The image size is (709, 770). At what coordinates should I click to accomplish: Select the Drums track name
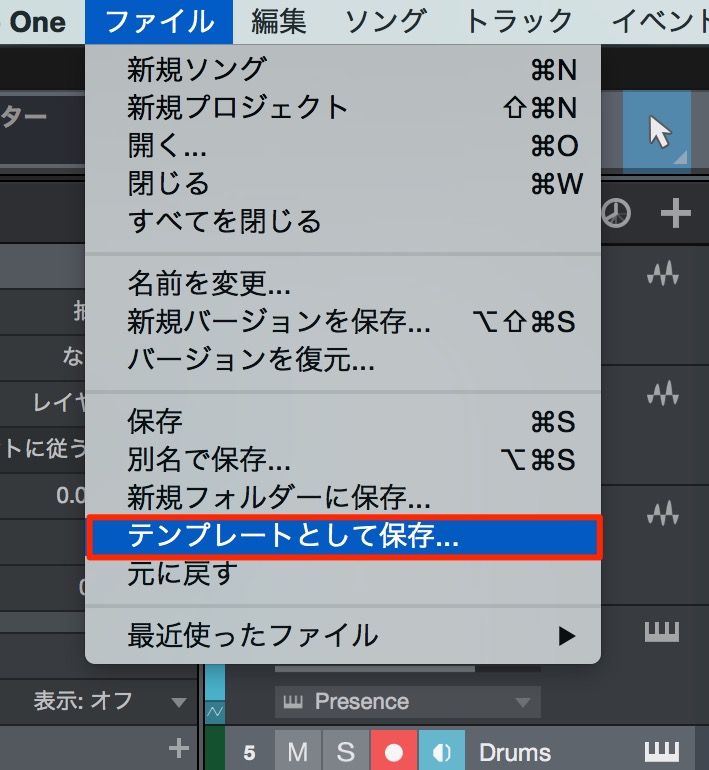[x=515, y=752]
